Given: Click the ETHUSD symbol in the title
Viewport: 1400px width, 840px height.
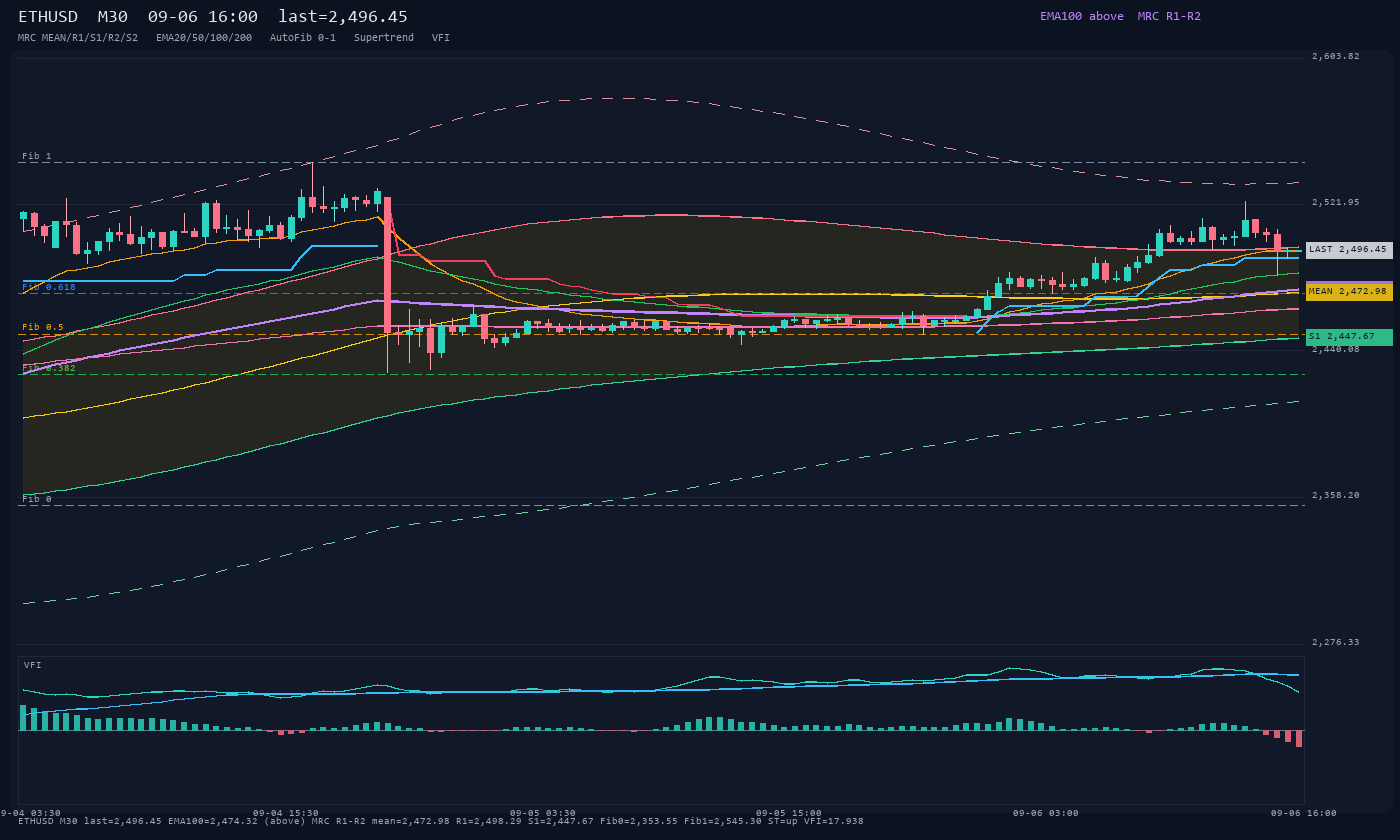Looking at the screenshot, I should (48, 17).
